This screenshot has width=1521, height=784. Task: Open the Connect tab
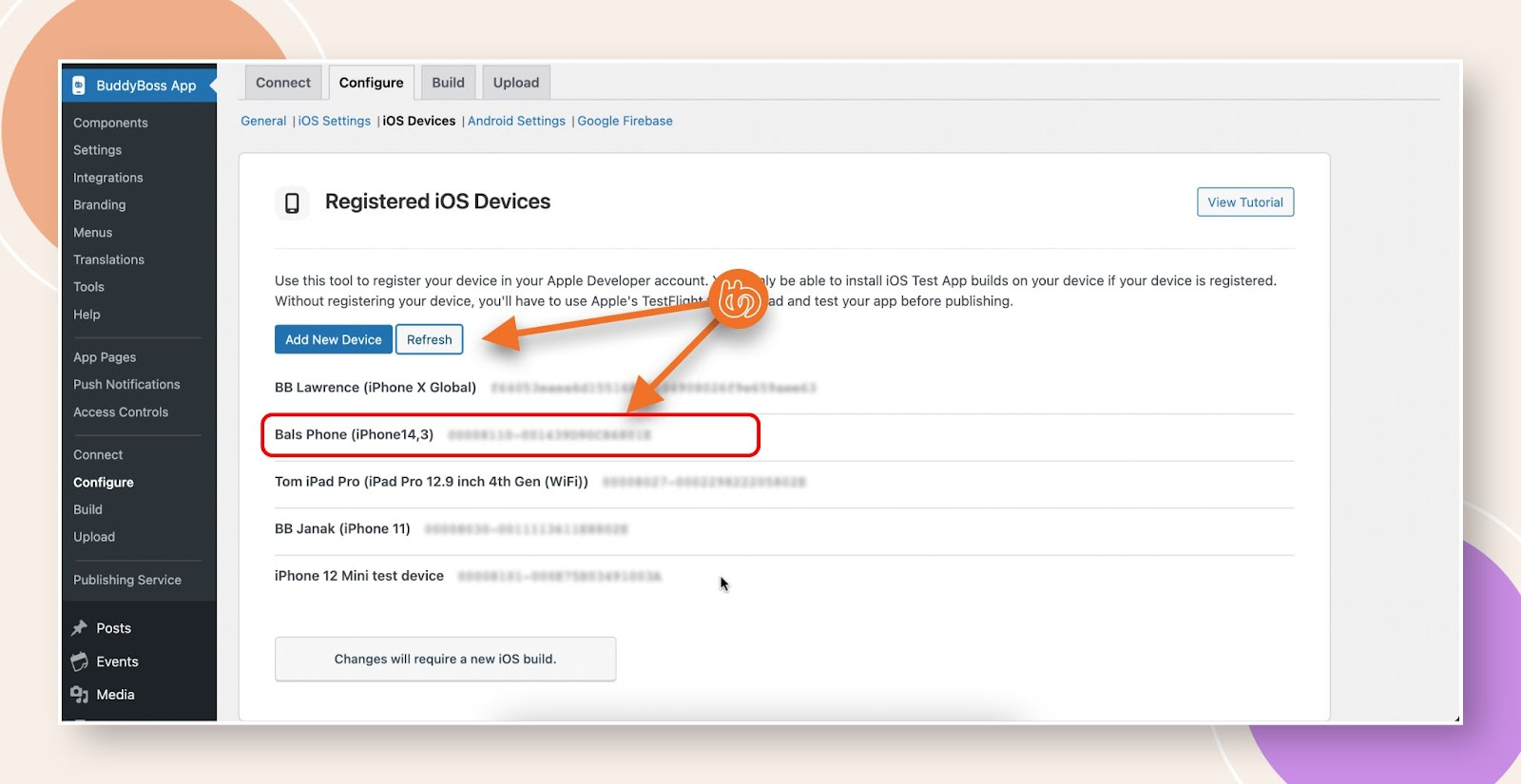pyautogui.click(x=283, y=83)
